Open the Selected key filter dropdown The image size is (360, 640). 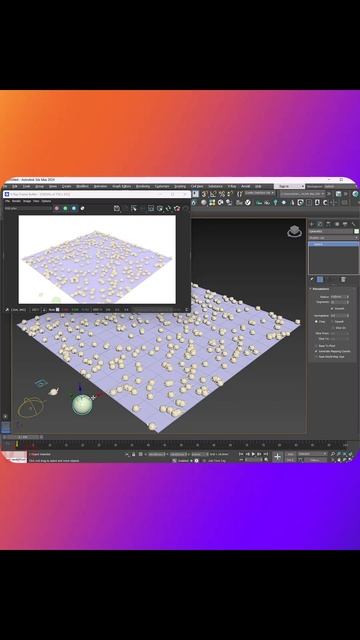(313, 454)
